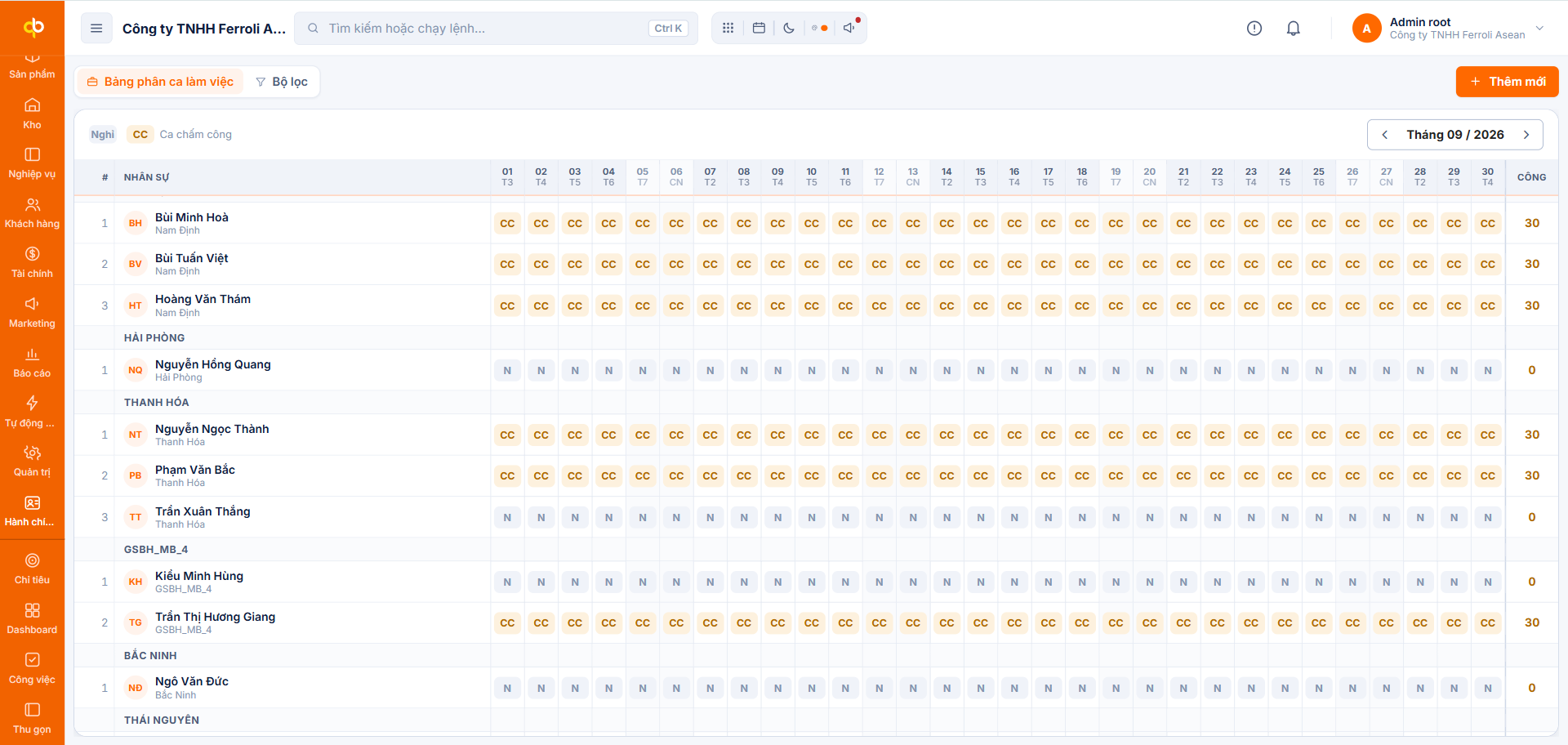Open Tài chính sidebar module
The width and height of the screenshot is (1568, 745).
click(32, 263)
